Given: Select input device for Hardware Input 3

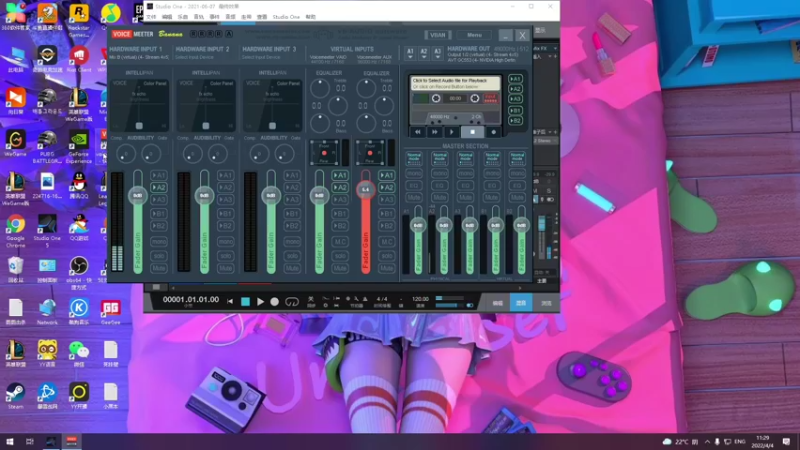Looking at the screenshot, I should click(x=261, y=57).
